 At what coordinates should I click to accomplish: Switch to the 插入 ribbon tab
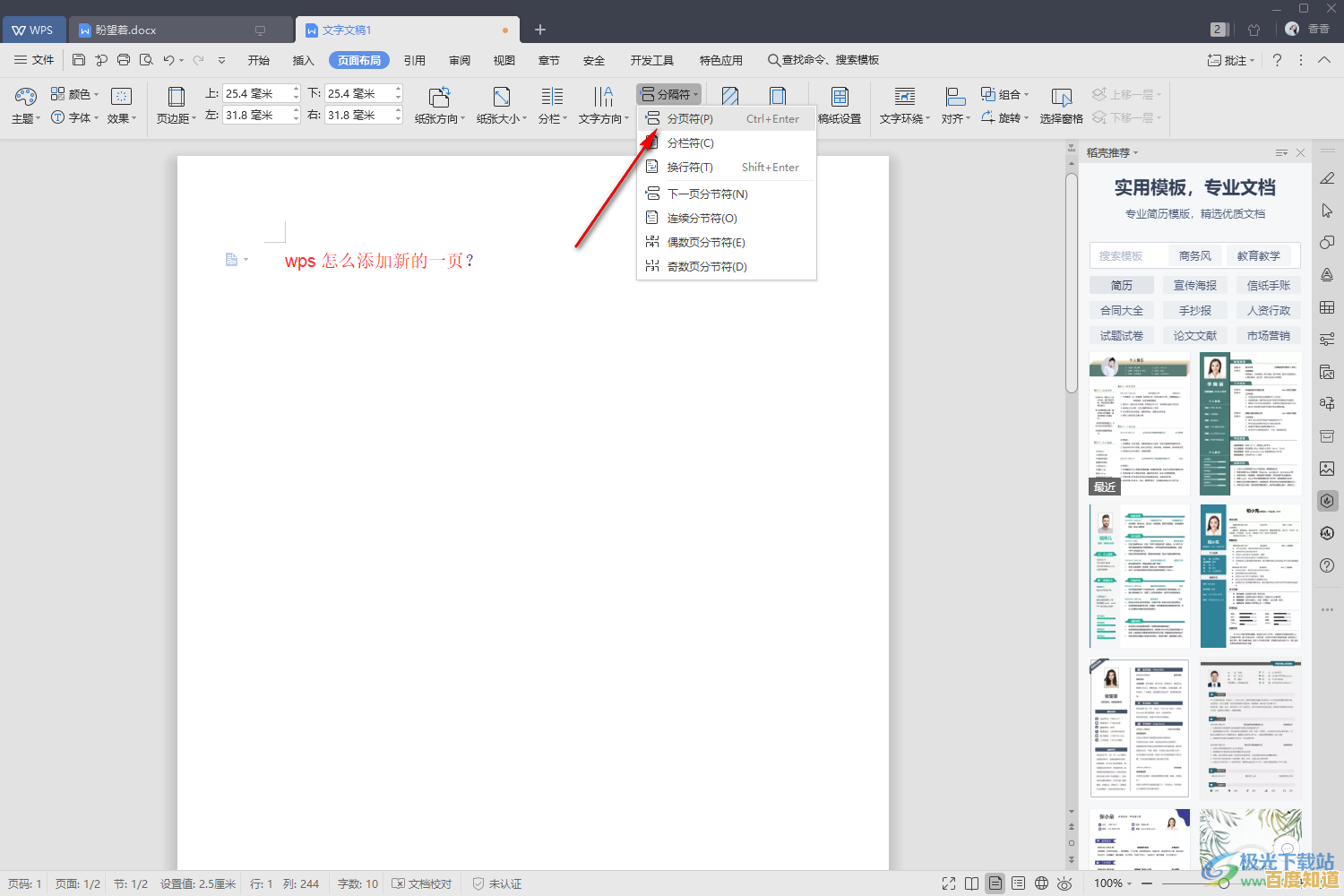303,60
